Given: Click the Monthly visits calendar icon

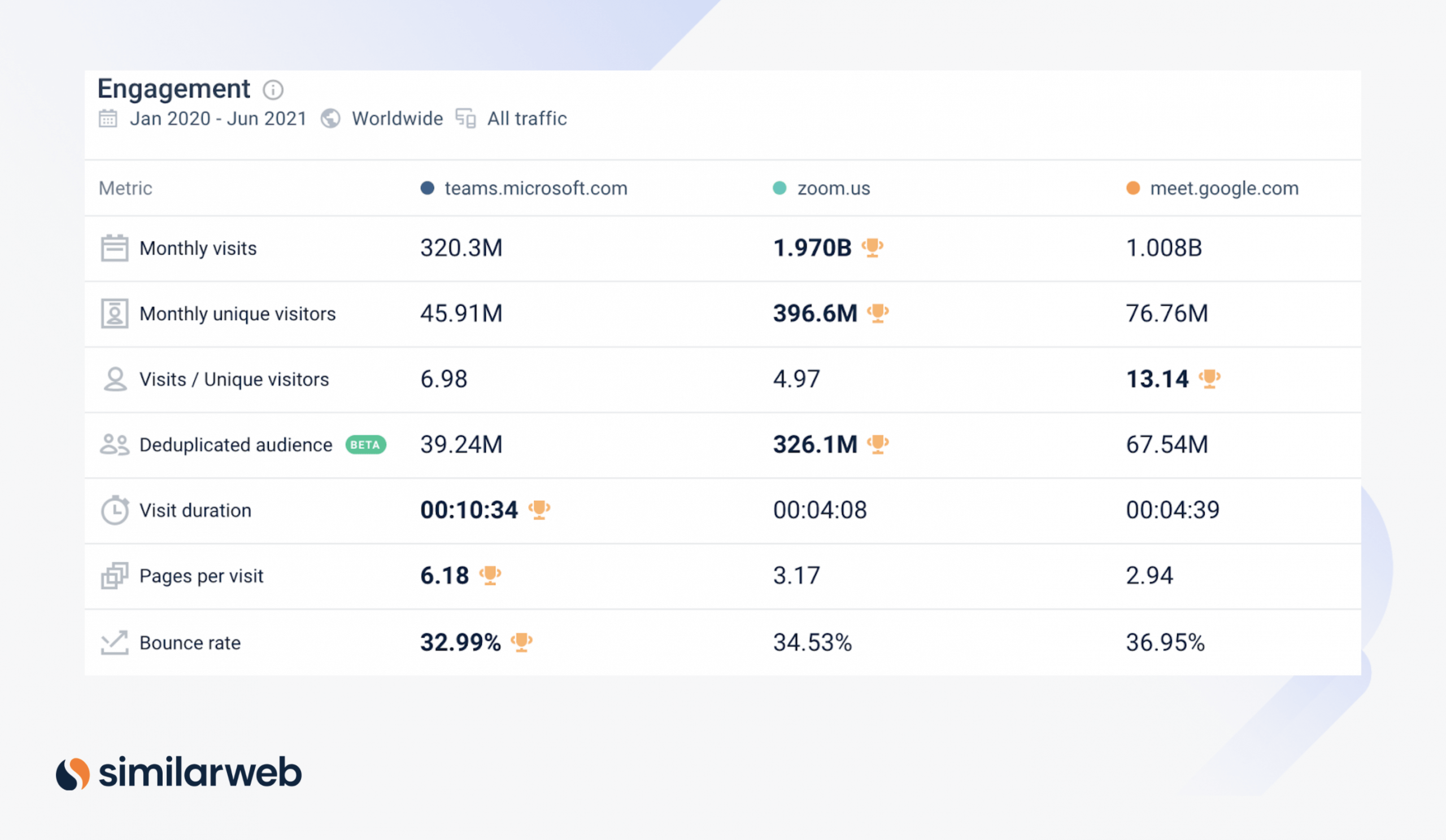Looking at the screenshot, I should [115, 247].
